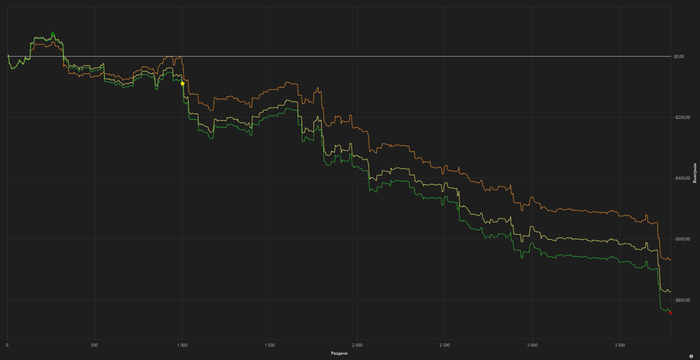Click the green starting point dot

coord(8,56)
